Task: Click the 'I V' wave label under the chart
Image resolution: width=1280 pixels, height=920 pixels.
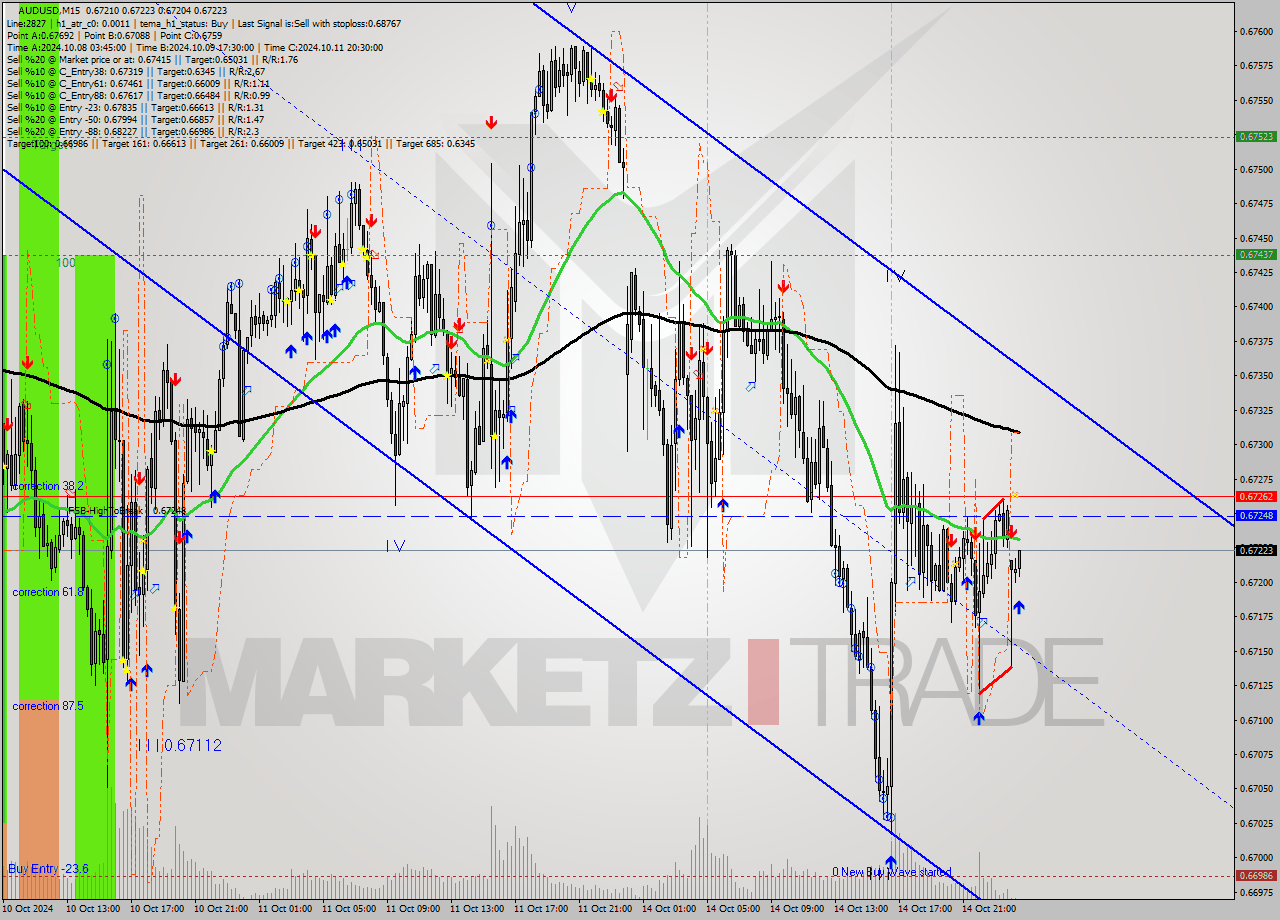Action: (395, 546)
